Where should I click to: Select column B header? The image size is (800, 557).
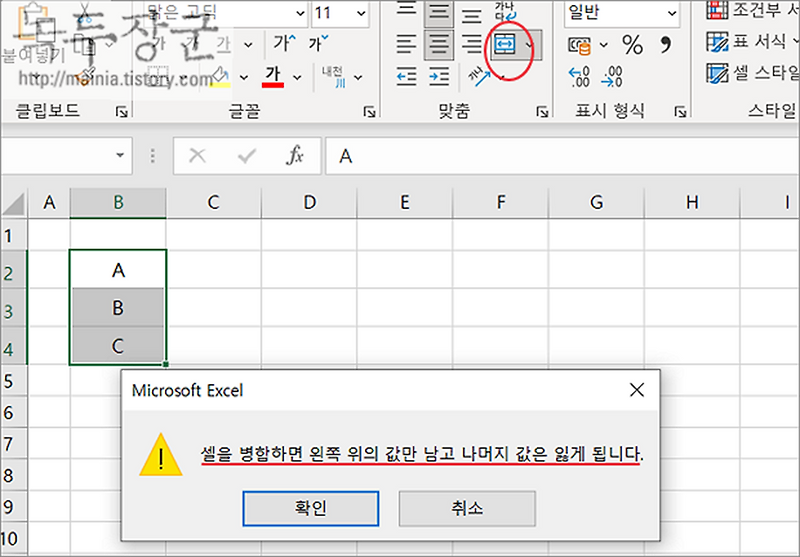click(118, 202)
